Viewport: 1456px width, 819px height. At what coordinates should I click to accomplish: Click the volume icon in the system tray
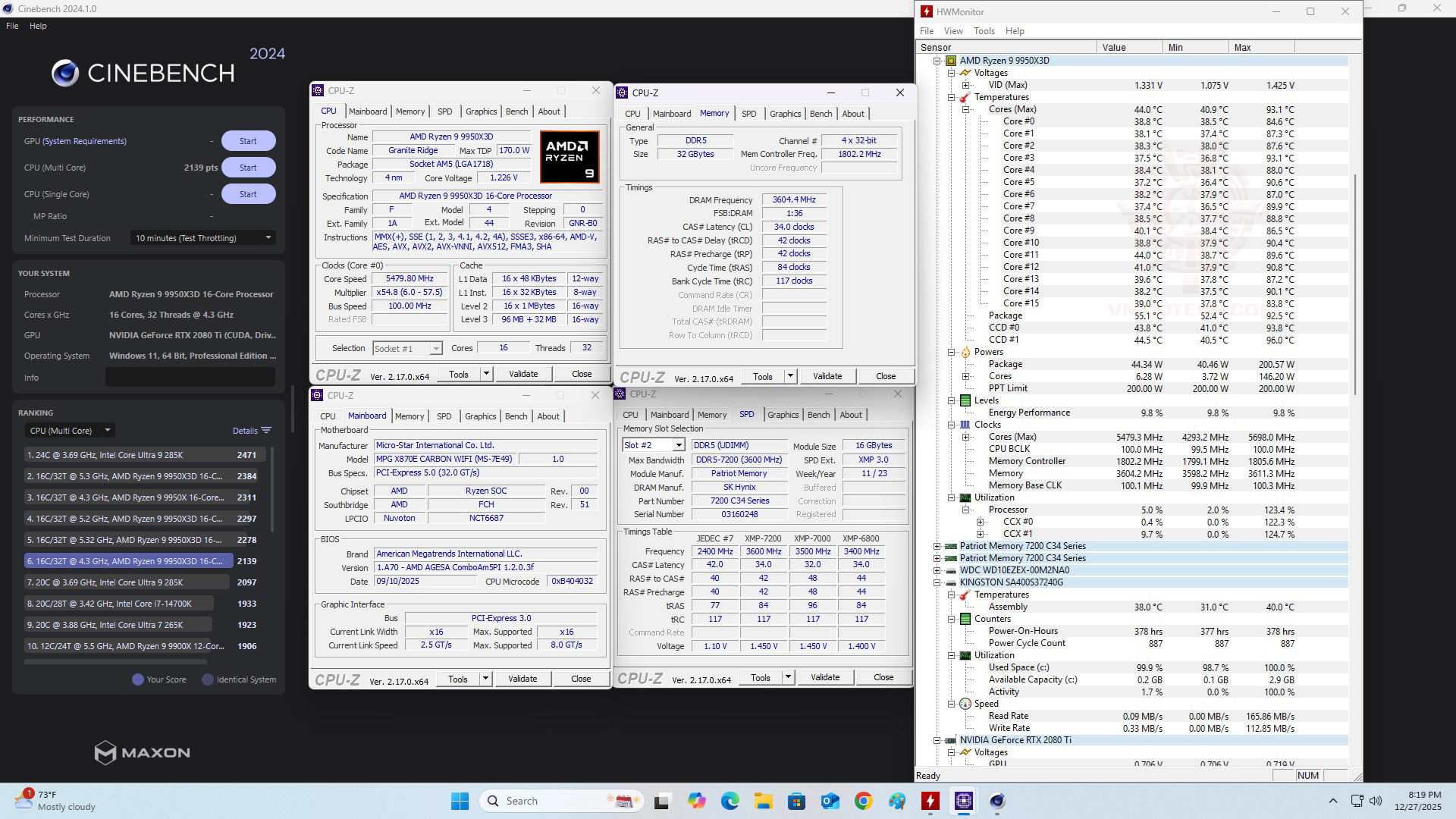[1376, 801]
